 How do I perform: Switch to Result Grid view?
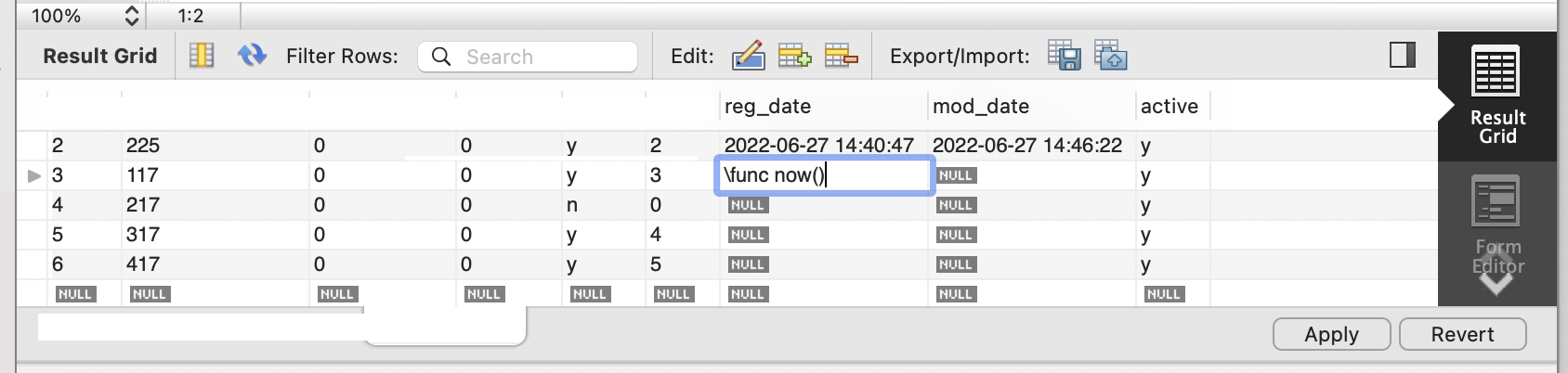tap(1497, 96)
